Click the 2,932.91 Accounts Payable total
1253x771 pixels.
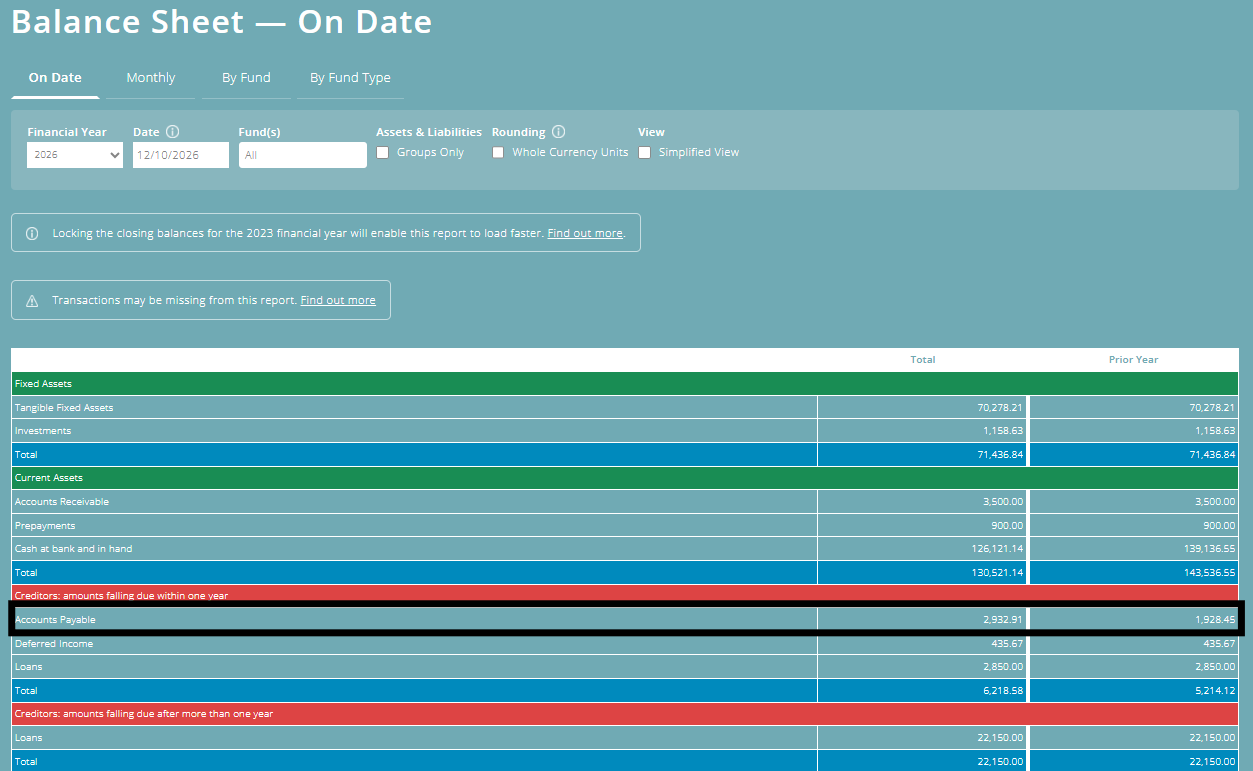[x=1003, y=620]
